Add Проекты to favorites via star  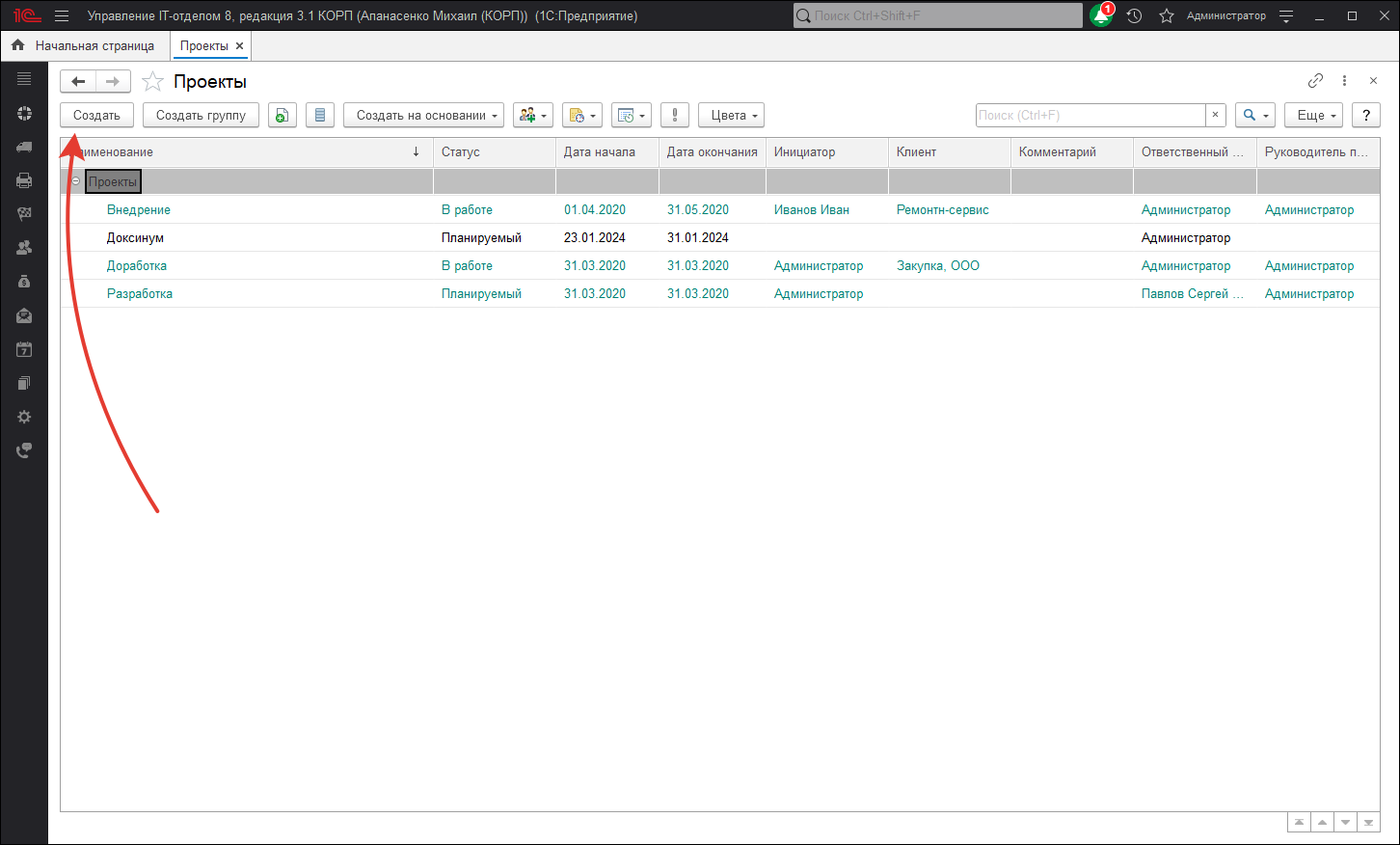click(x=152, y=82)
